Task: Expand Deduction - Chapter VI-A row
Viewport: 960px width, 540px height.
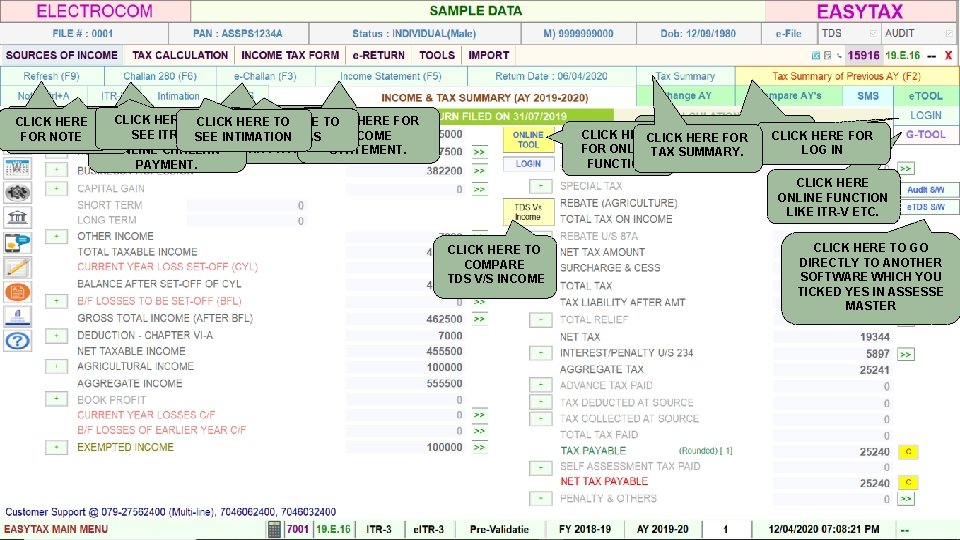Action: tap(56, 336)
